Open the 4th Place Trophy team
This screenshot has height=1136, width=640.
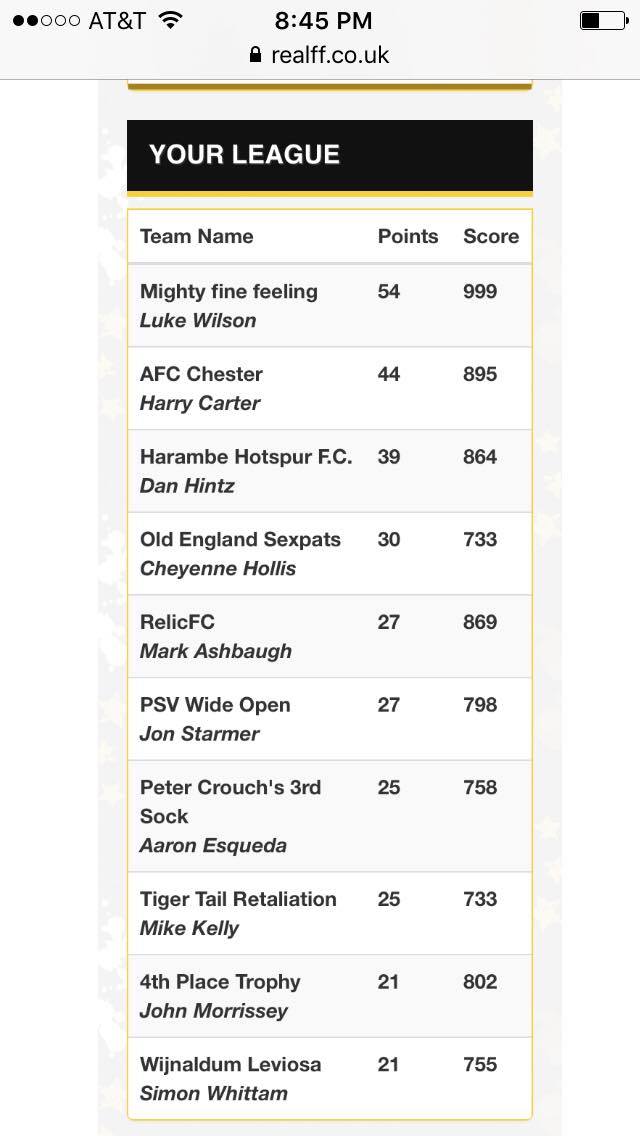pos(330,995)
